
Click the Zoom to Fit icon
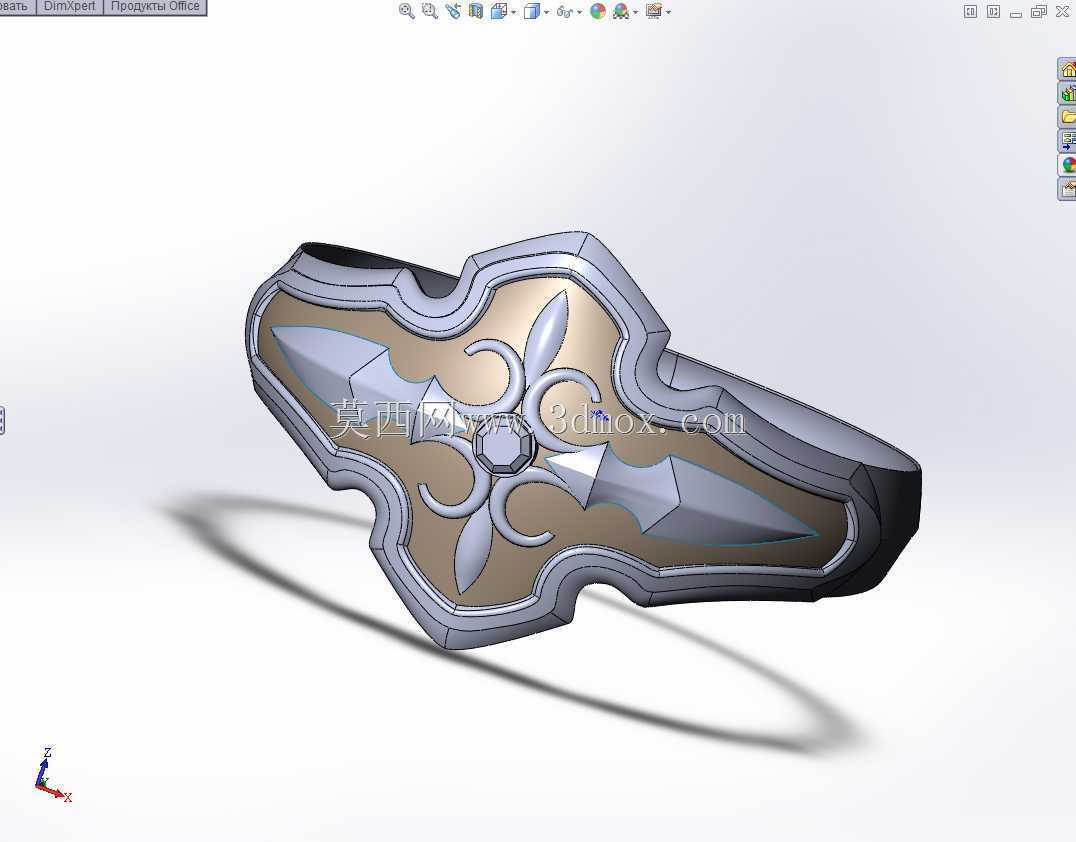[406, 11]
